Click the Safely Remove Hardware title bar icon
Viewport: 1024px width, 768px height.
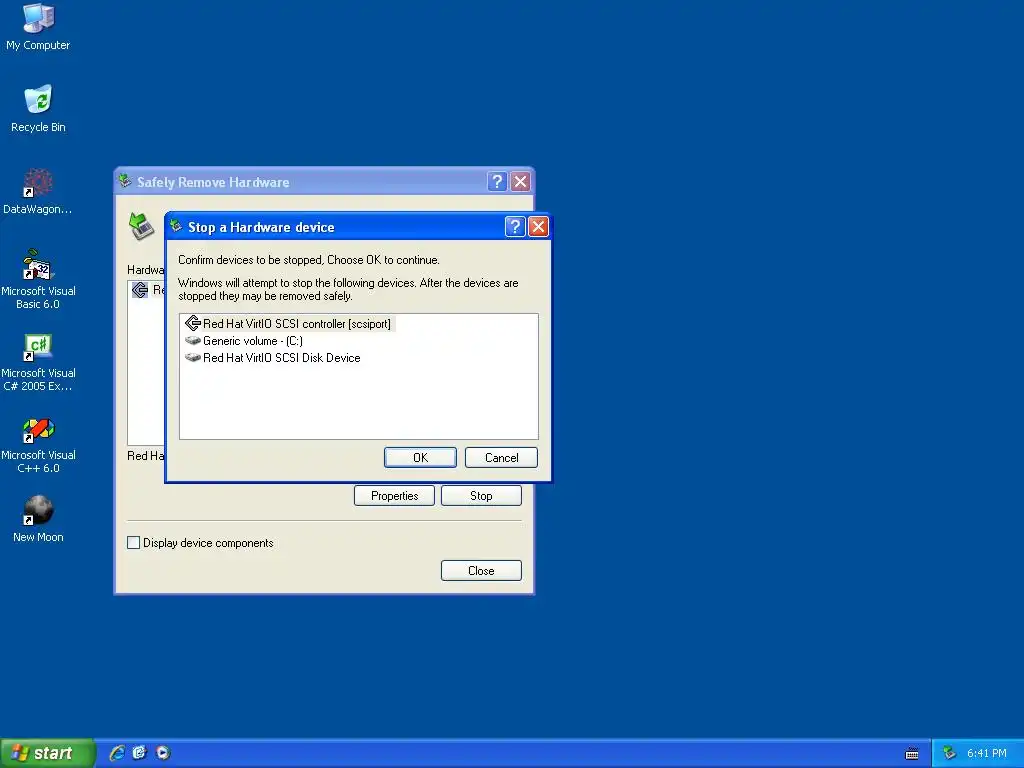(x=125, y=181)
